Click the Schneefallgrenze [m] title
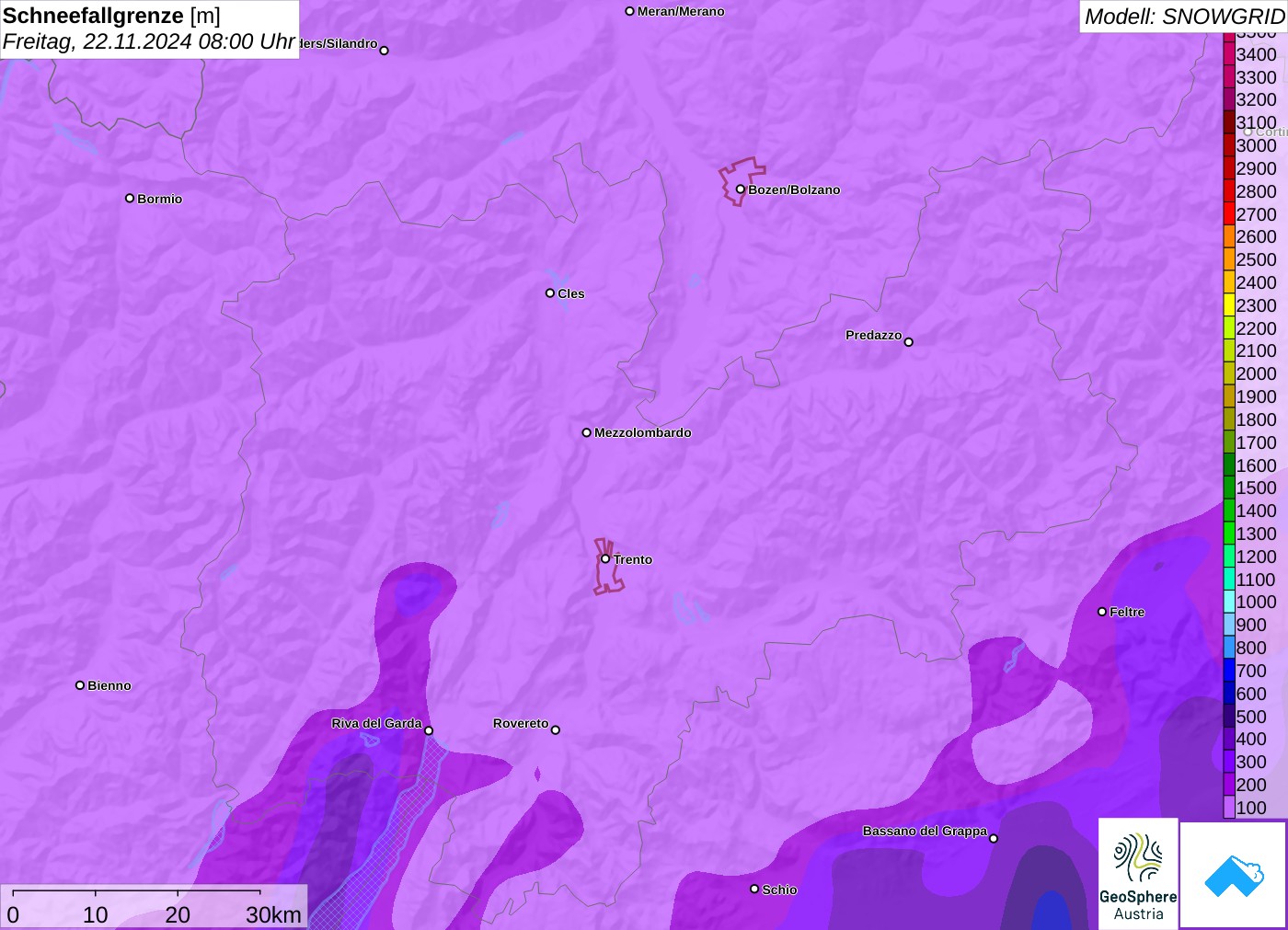Screen dimensions: 1288x930 pos(111,16)
